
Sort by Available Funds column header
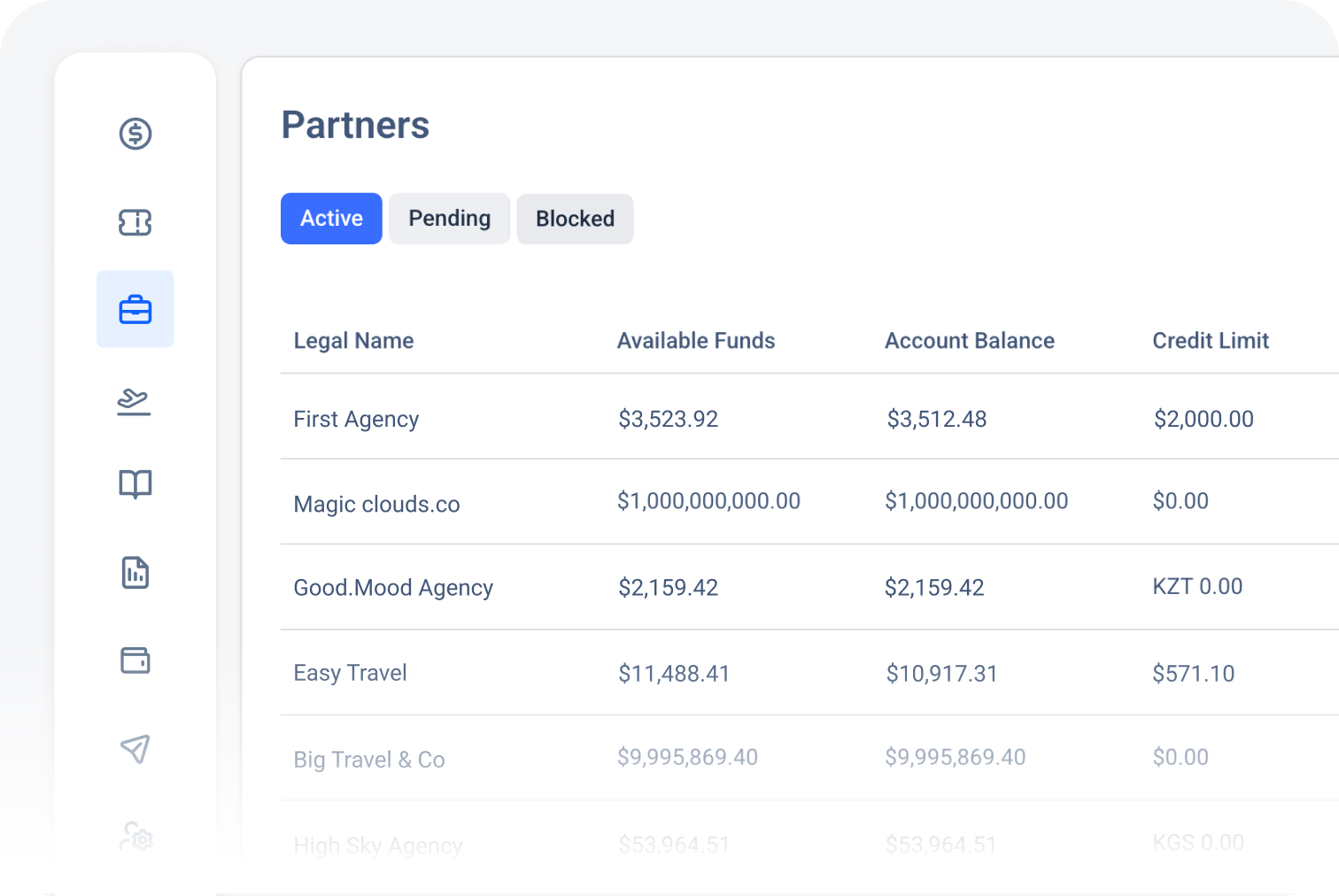(x=696, y=341)
